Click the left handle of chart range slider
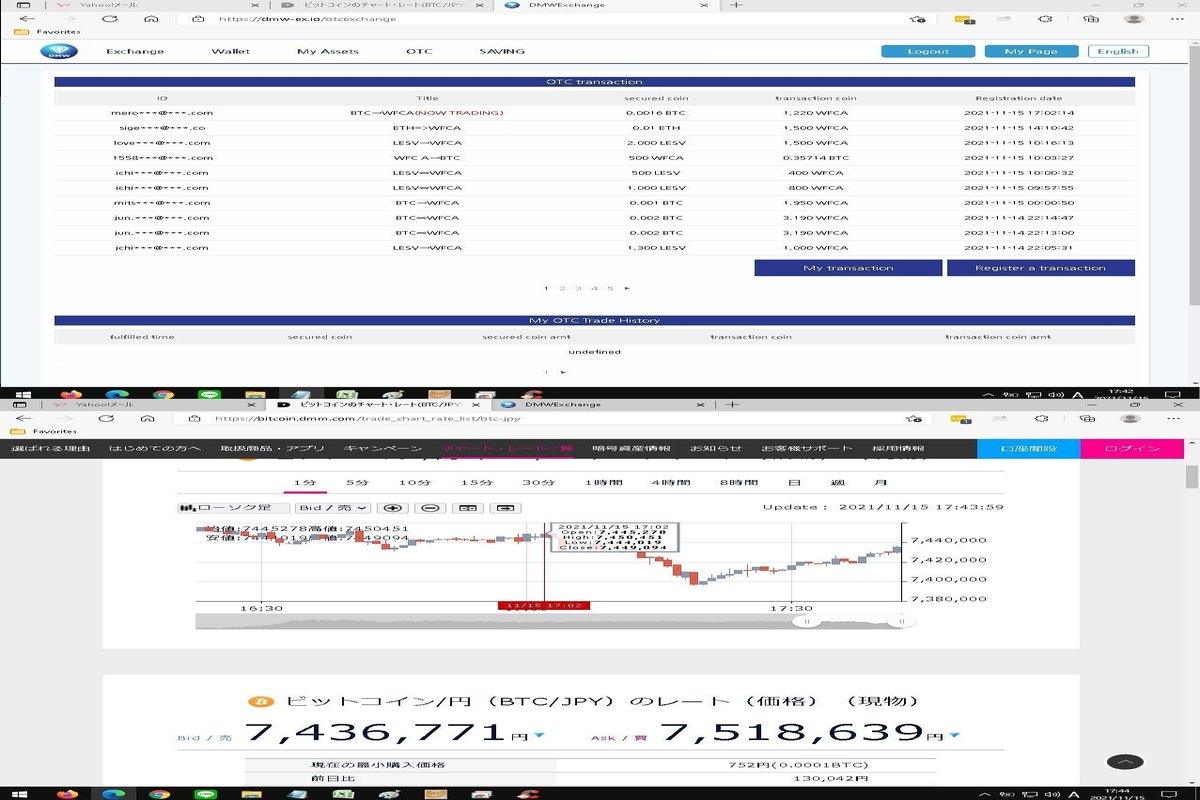Viewport: 1200px width, 800px height. pos(806,621)
